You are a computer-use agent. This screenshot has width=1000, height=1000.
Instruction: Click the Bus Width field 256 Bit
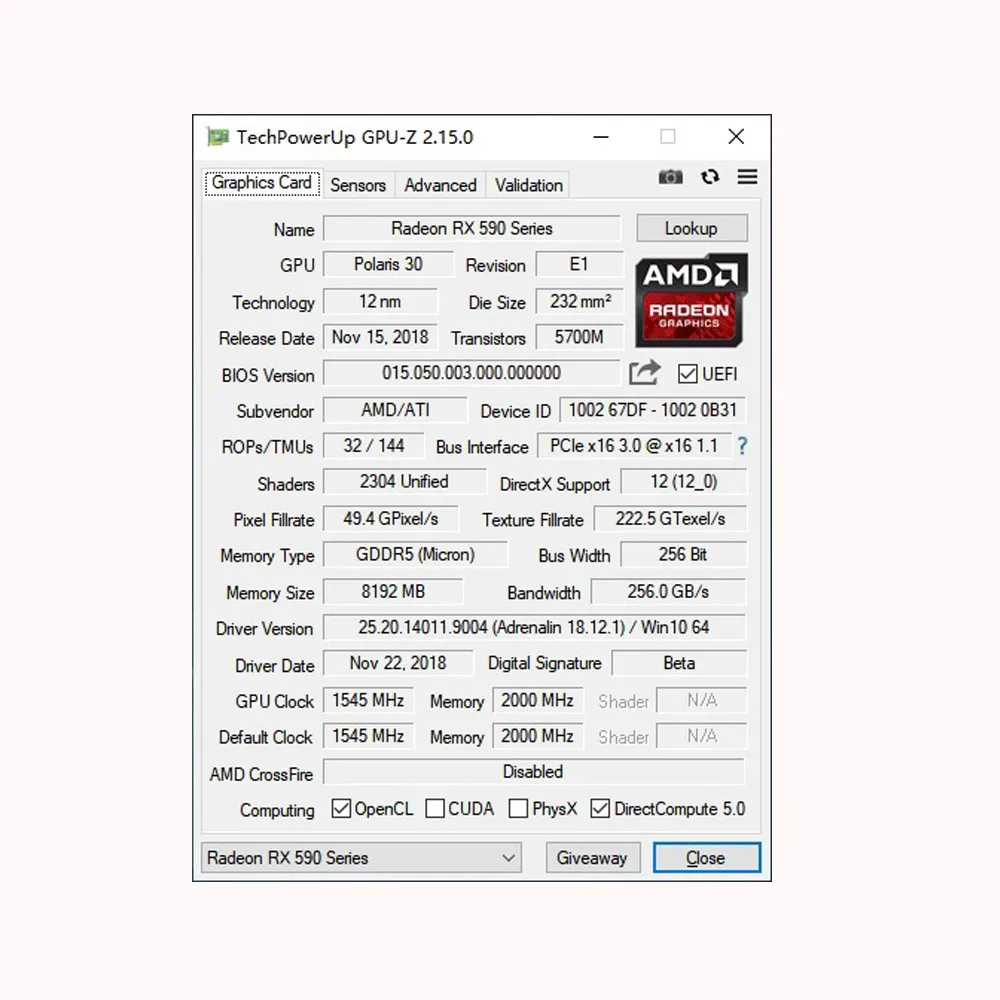pyautogui.click(x=684, y=554)
